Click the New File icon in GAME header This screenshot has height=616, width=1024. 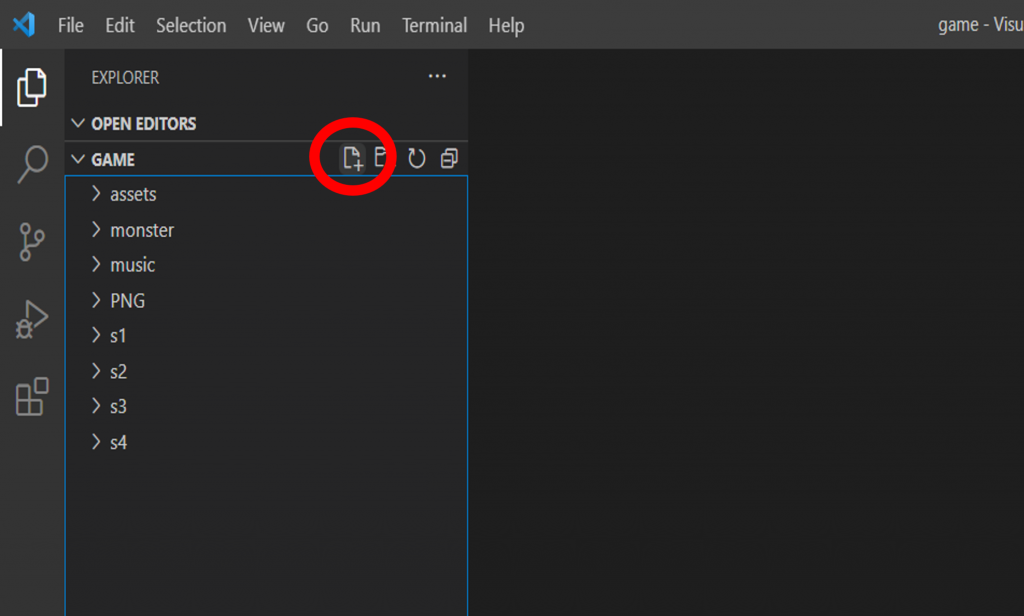point(353,159)
